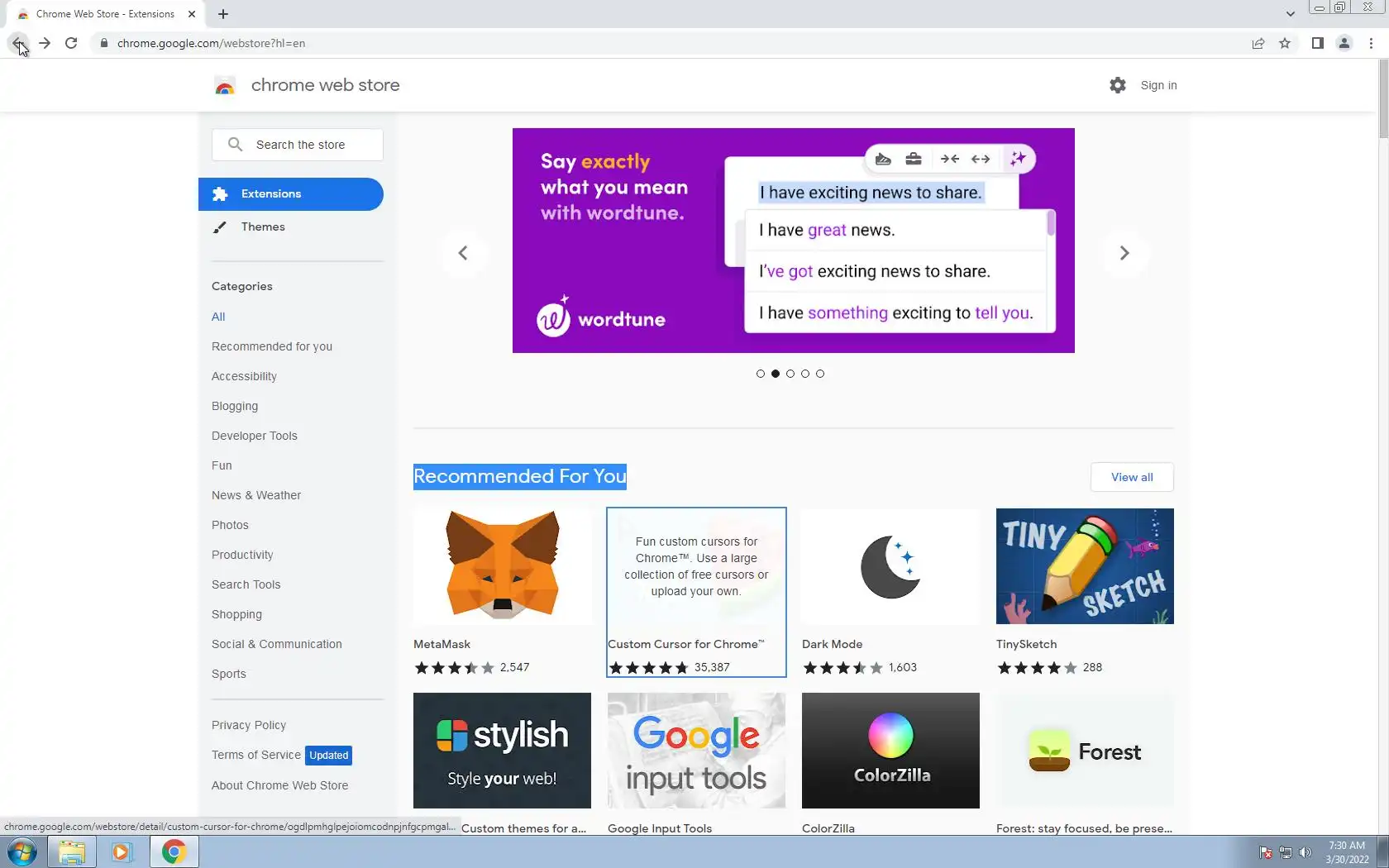Viewport: 1389px width, 868px height.
Task: Open network status in system tray
Action: click(1286, 852)
